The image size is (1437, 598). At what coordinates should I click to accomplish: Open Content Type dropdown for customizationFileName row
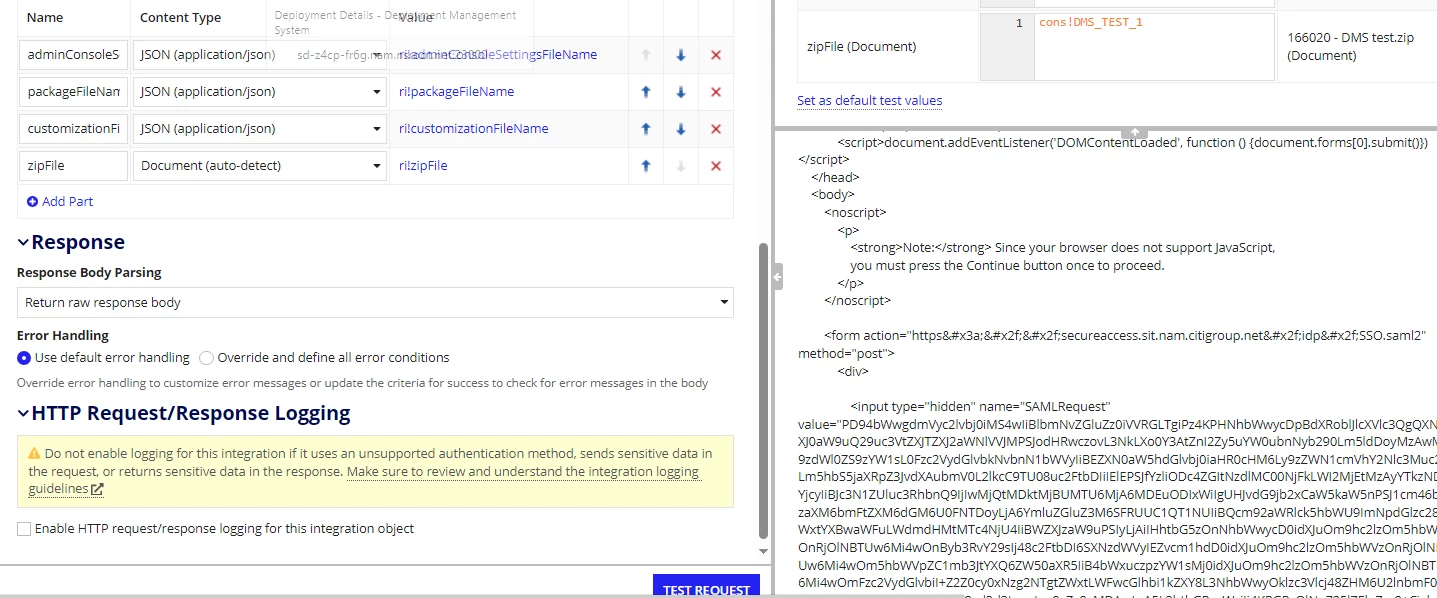click(x=260, y=129)
